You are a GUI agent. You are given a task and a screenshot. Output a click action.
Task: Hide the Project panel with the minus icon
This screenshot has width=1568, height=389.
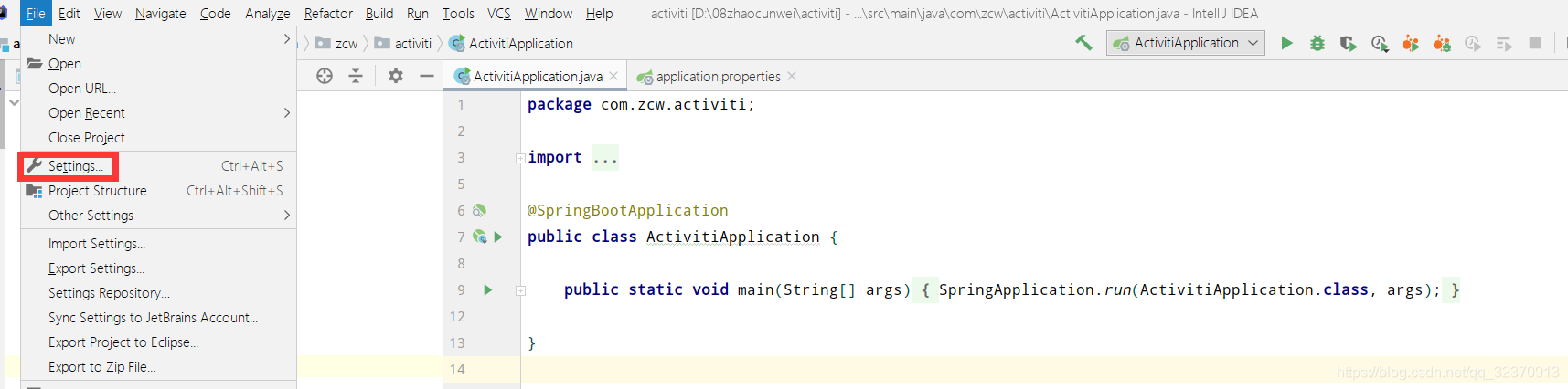pos(426,76)
